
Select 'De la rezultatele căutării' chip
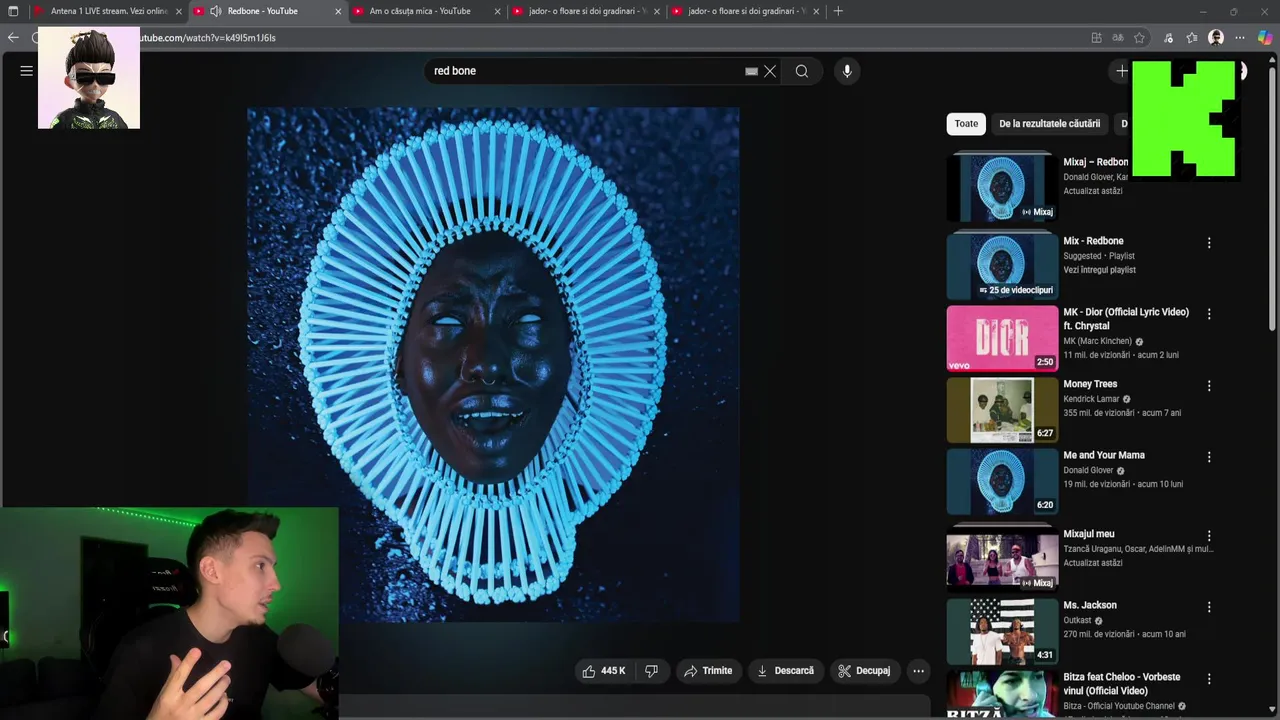1049,124
